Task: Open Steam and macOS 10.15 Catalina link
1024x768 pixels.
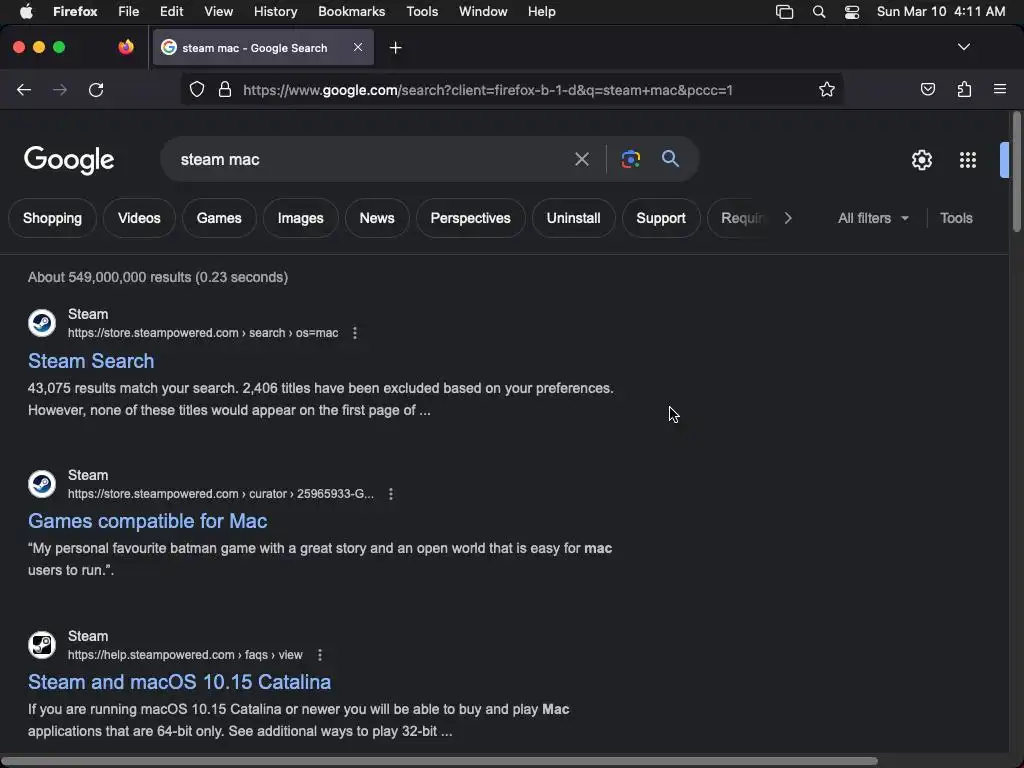Action: [x=180, y=682]
